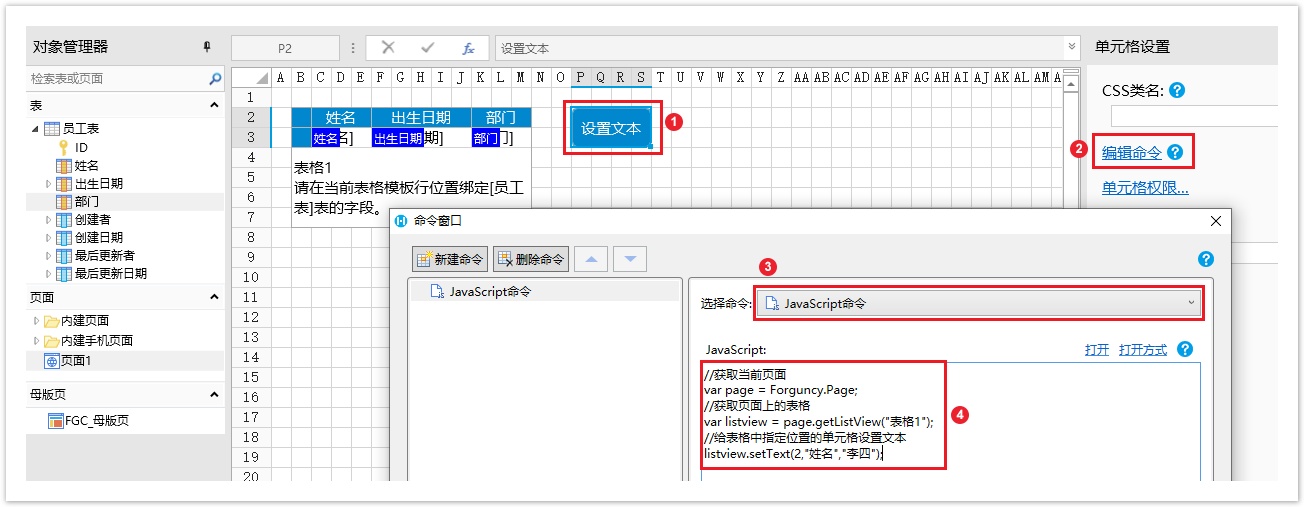The height and width of the screenshot is (507, 1304).
Task: Pin the 对象管理器 panel
Action: (207, 47)
